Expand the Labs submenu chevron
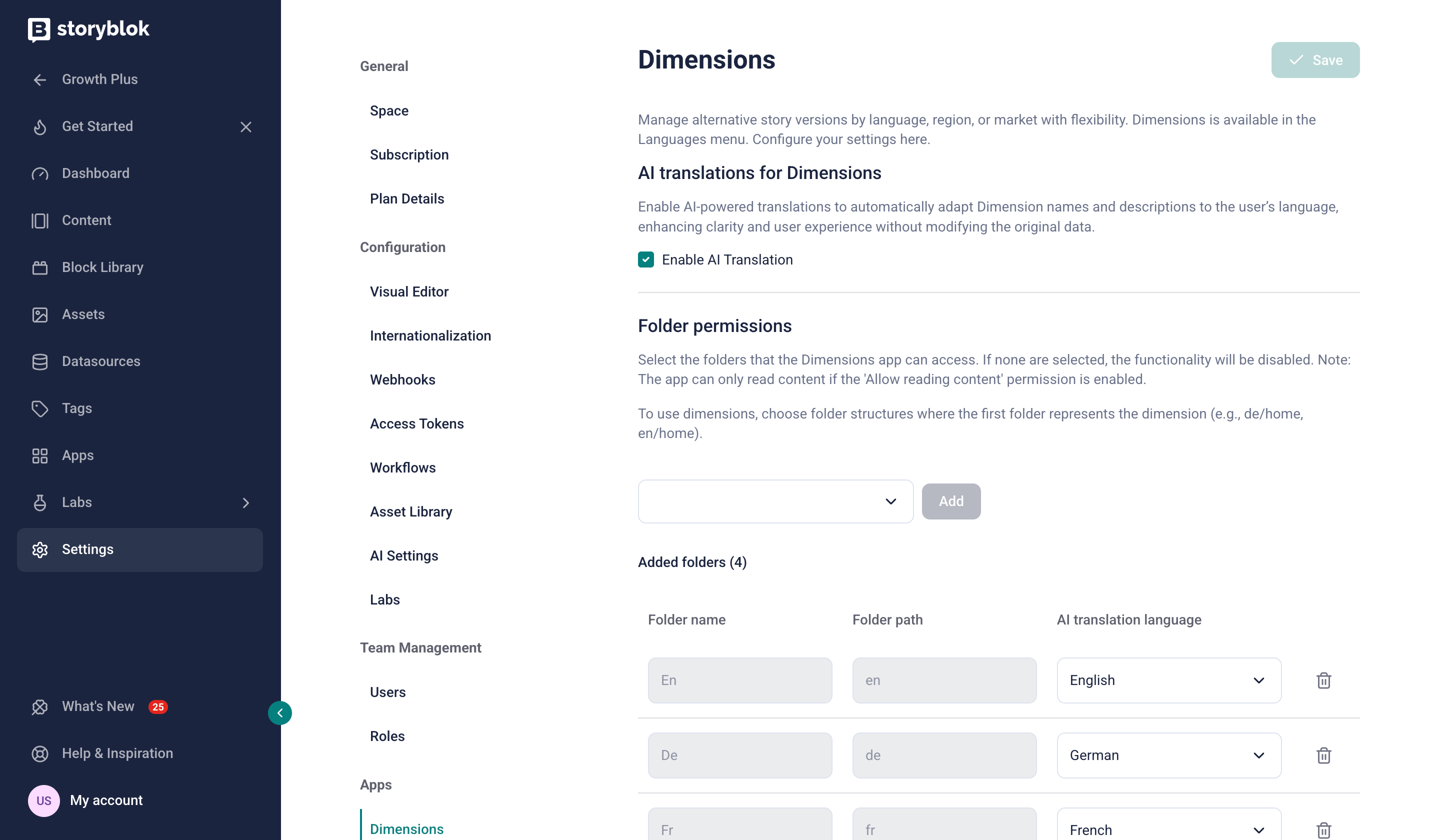The height and width of the screenshot is (840, 1440). pyautogui.click(x=245, y=503)
